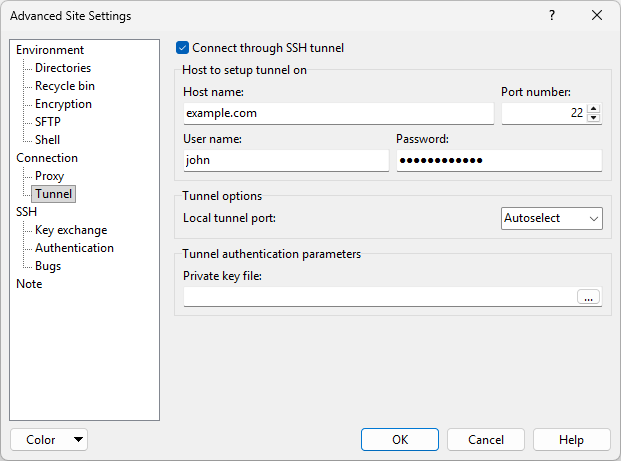Increase port number with up arrow
This screenshot has width=621, height=461.
(594, 109)
